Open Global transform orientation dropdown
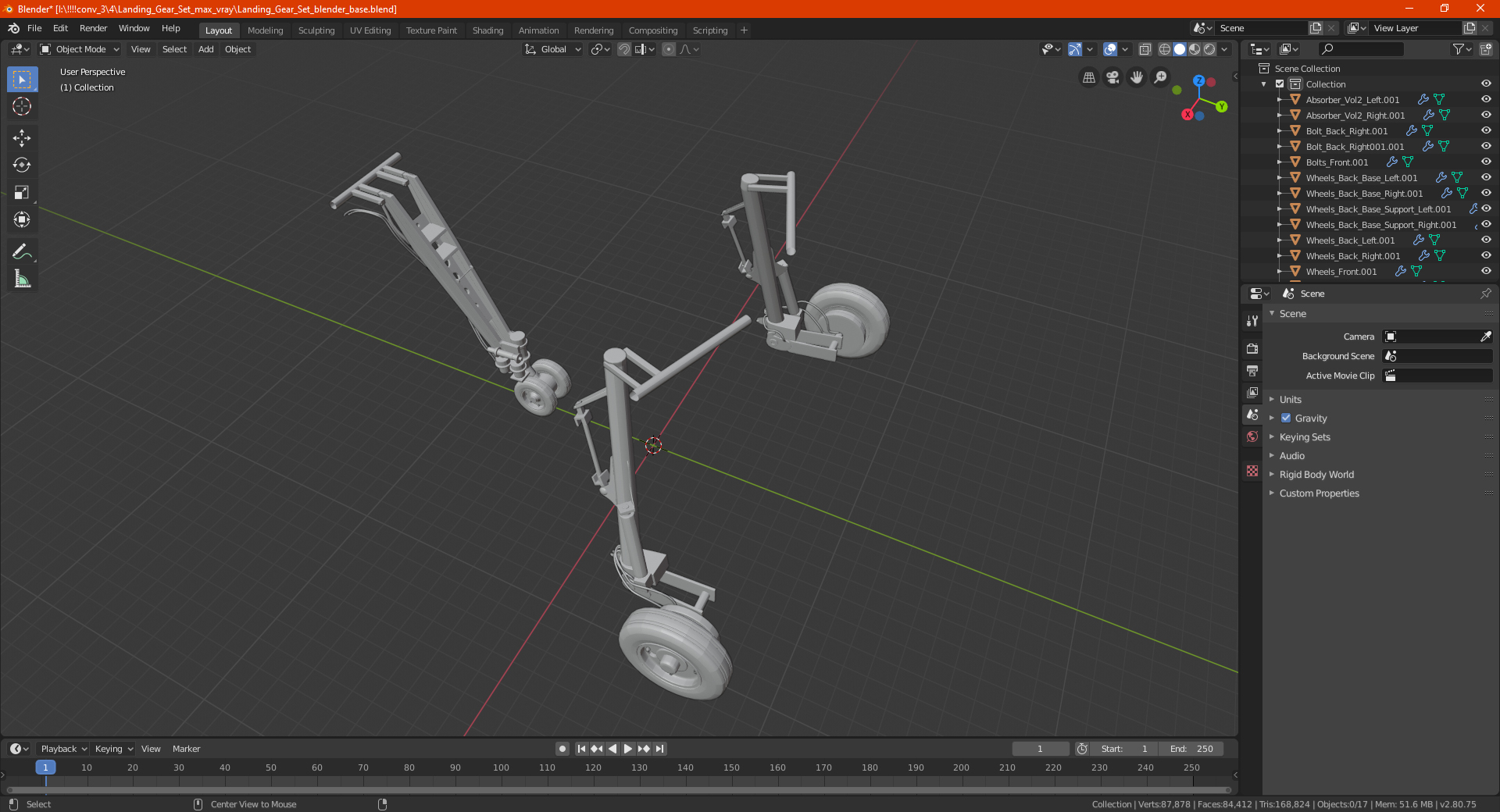The height and width of the screenshot is (812, 1500). click(x=552, y=49)
